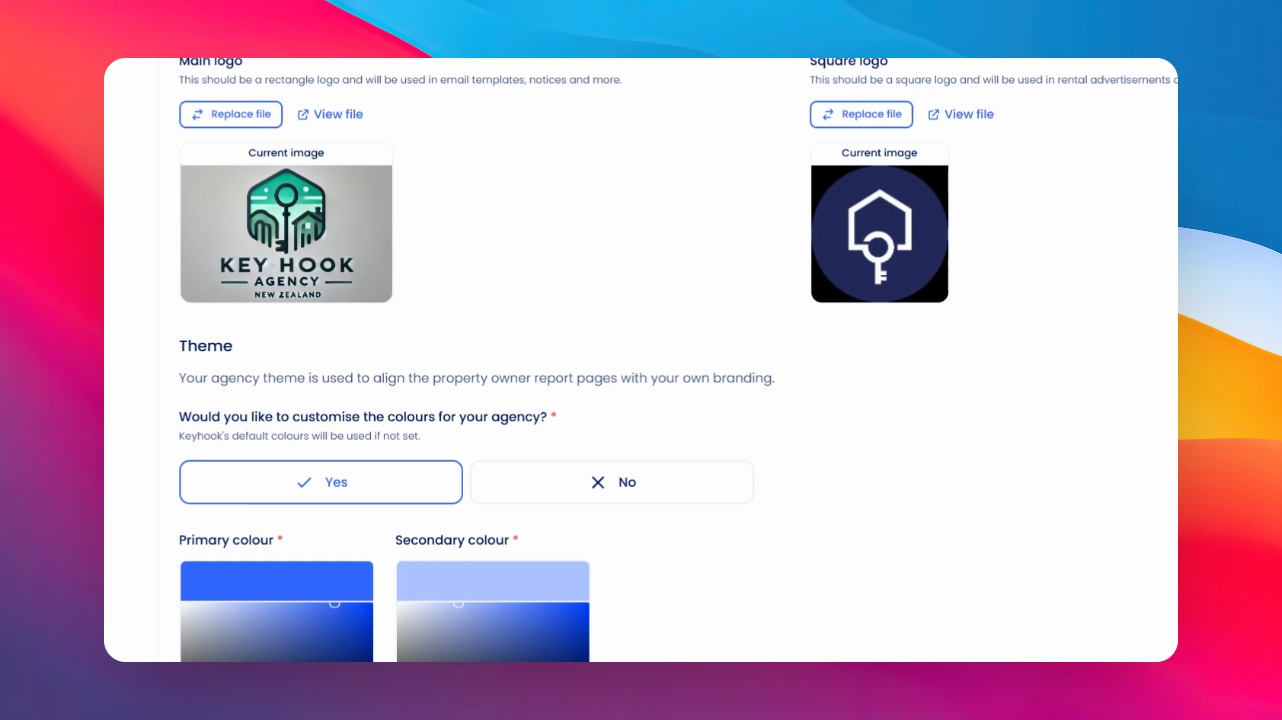Open View file link for Main logo

pos(330,114)
